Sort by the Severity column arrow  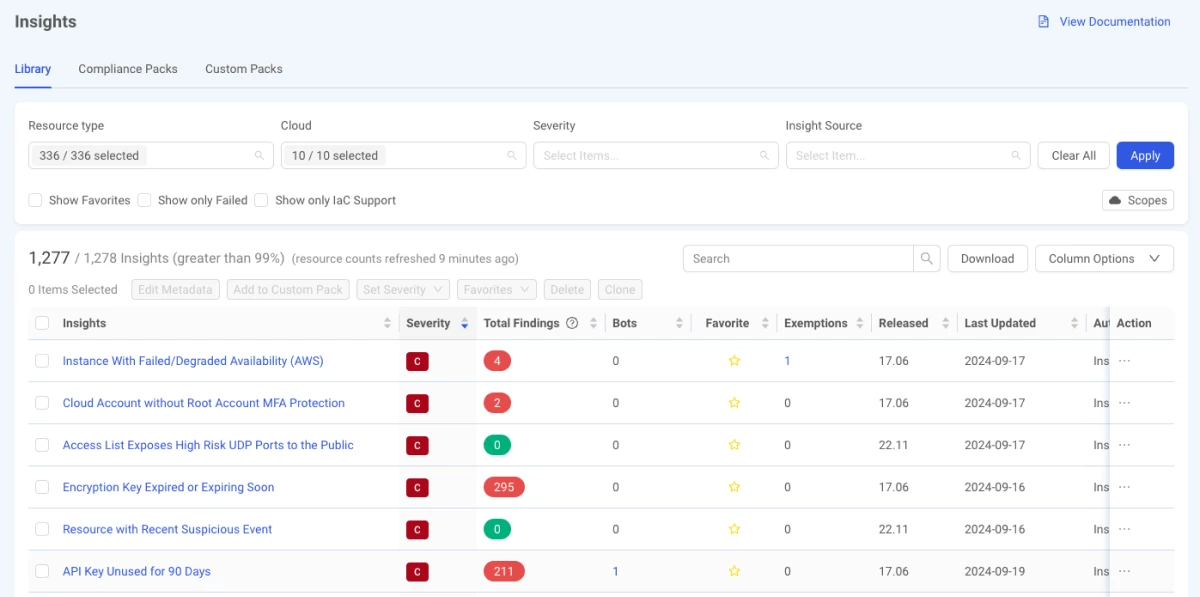pos(463,324)
